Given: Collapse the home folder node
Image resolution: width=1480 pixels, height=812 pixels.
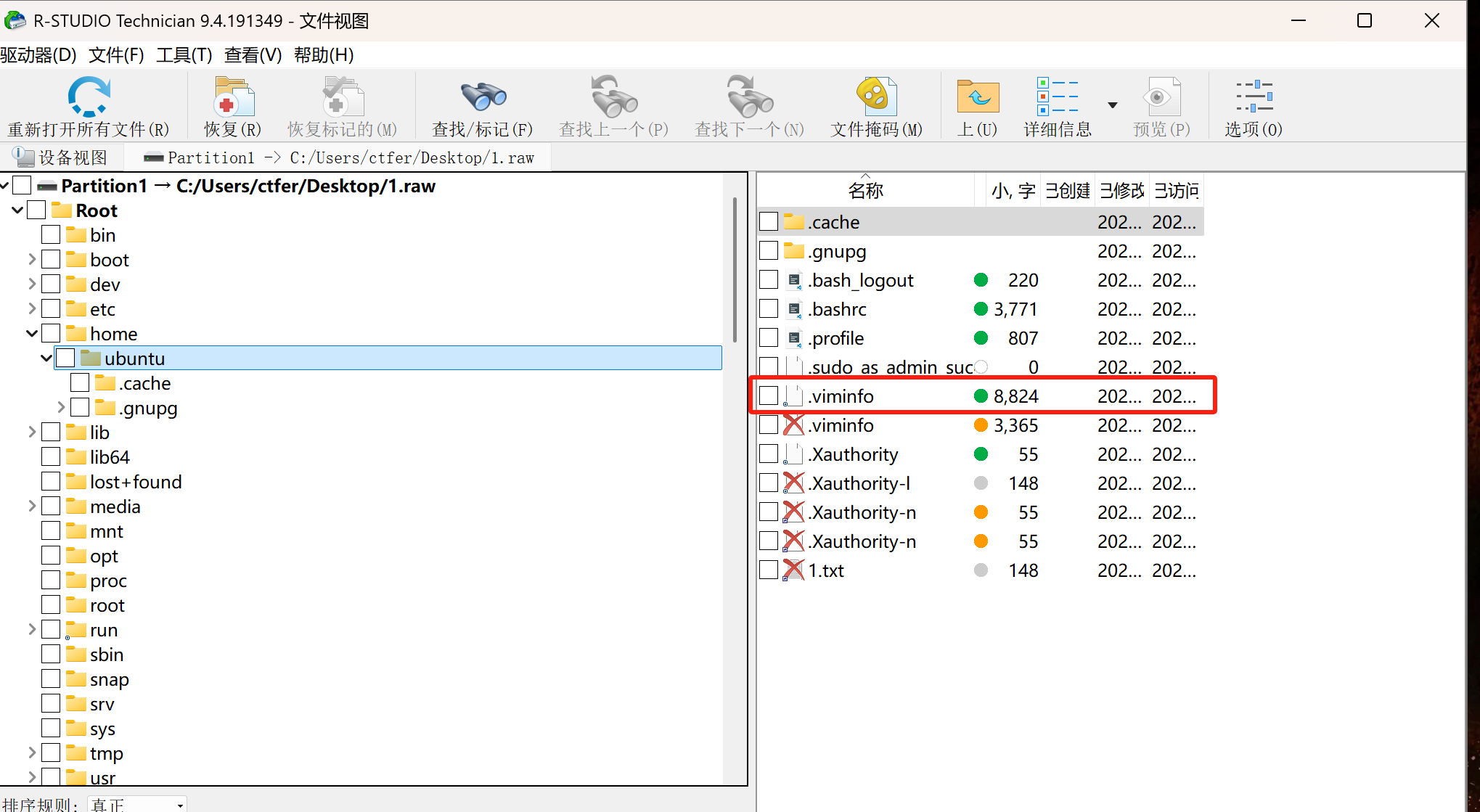Looking at the screenshot, I should point(32,334).
